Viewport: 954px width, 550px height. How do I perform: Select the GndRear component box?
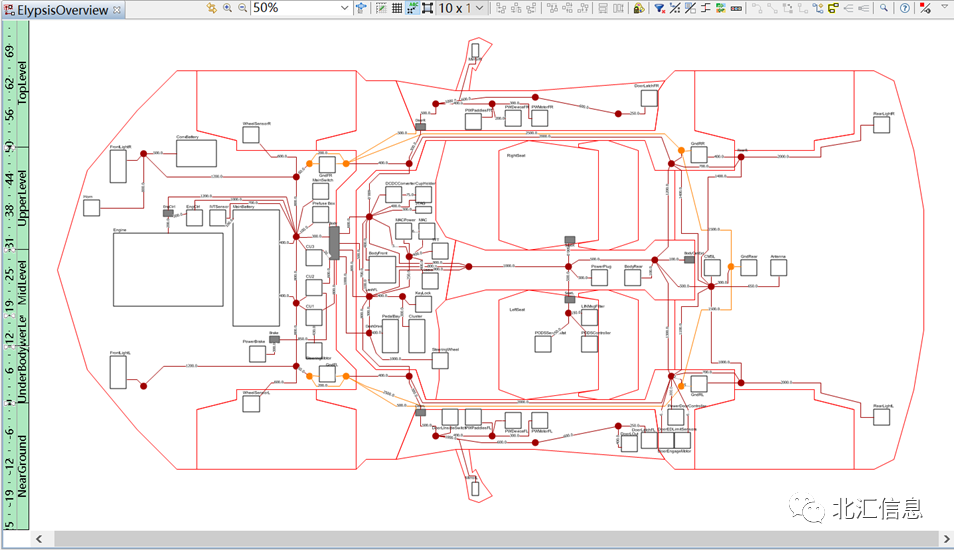tap(748, 267)
